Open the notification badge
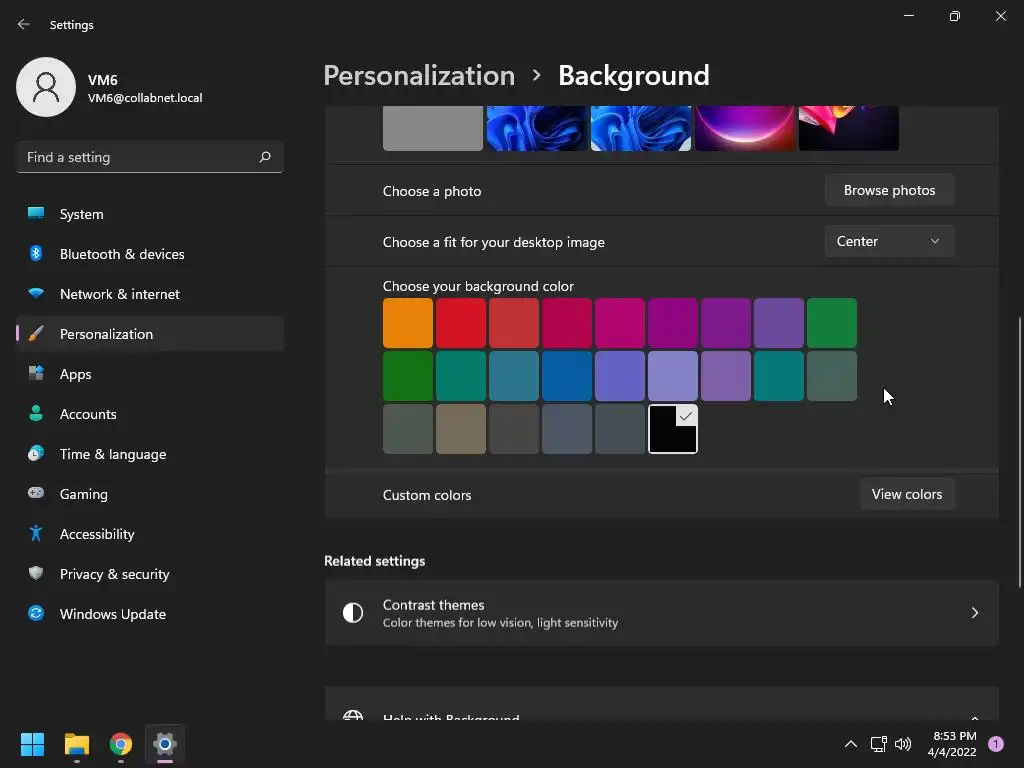 coord(996,744)
